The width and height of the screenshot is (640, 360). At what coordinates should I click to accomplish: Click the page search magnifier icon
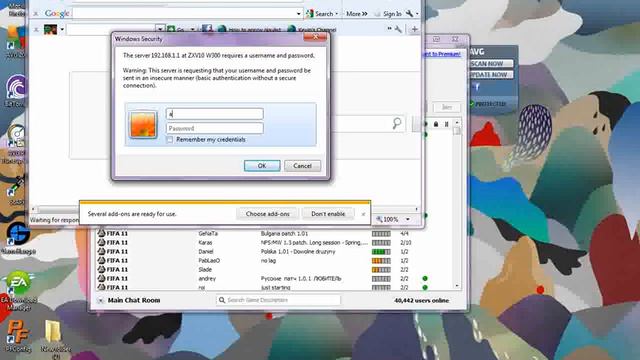pyautogui.click(x=397, y=123)
